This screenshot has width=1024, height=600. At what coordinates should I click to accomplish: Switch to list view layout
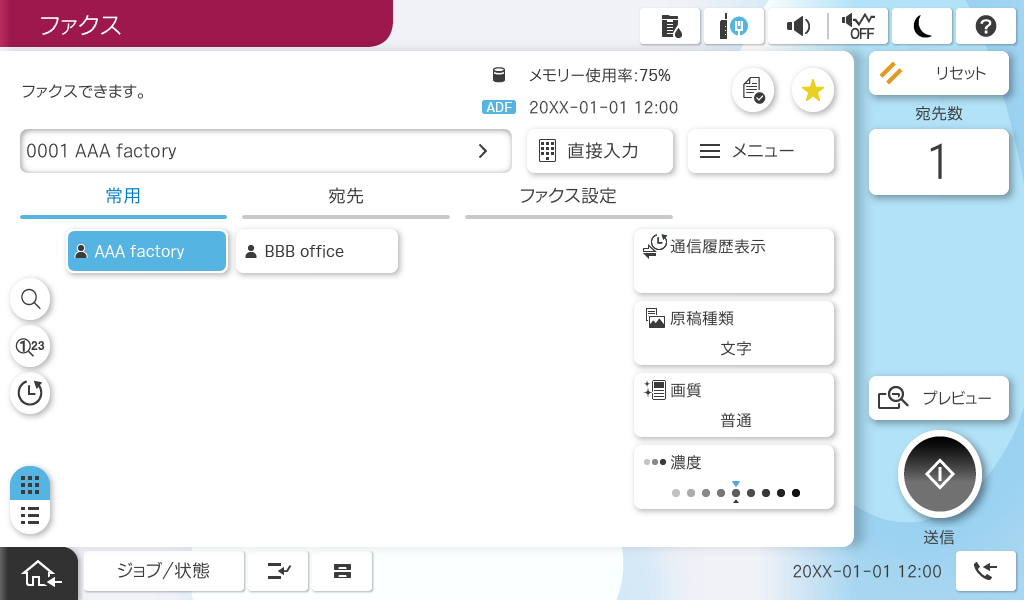point(30,516)
